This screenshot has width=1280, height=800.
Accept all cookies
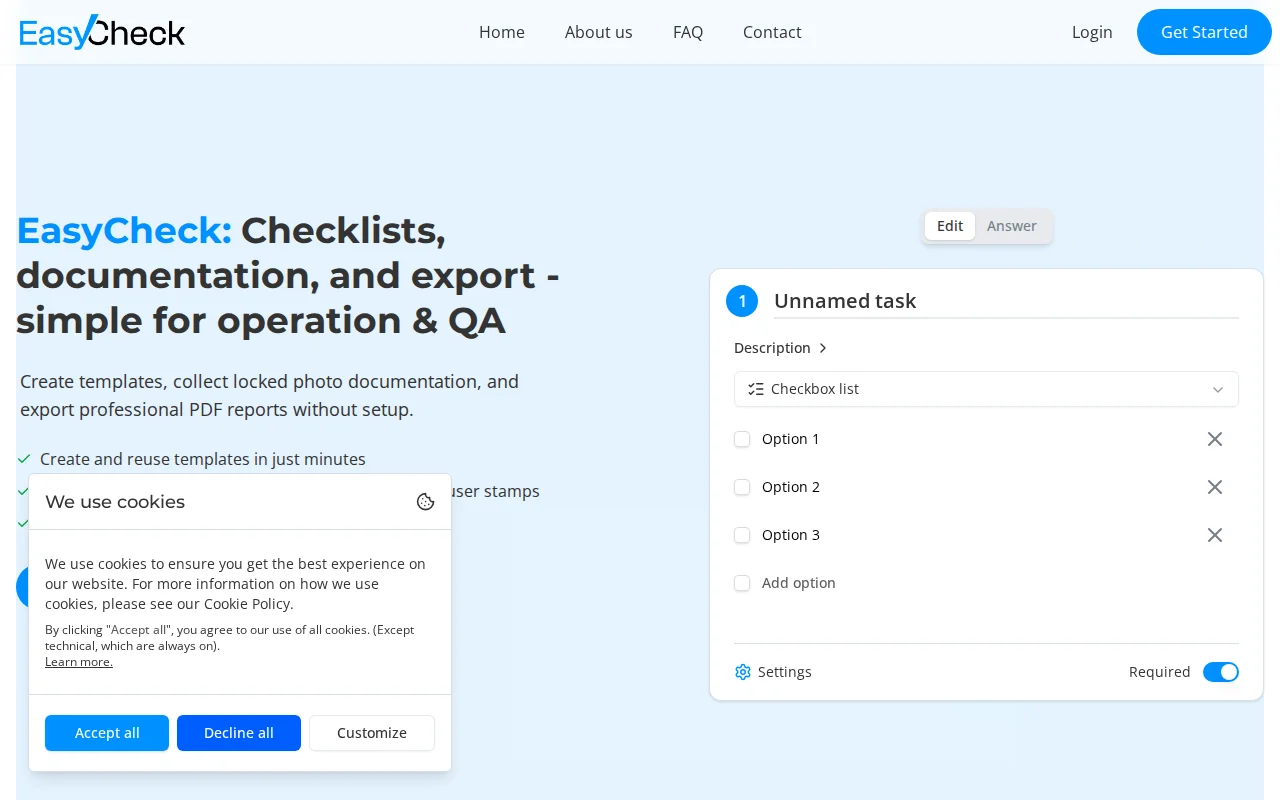pos(107,733)
